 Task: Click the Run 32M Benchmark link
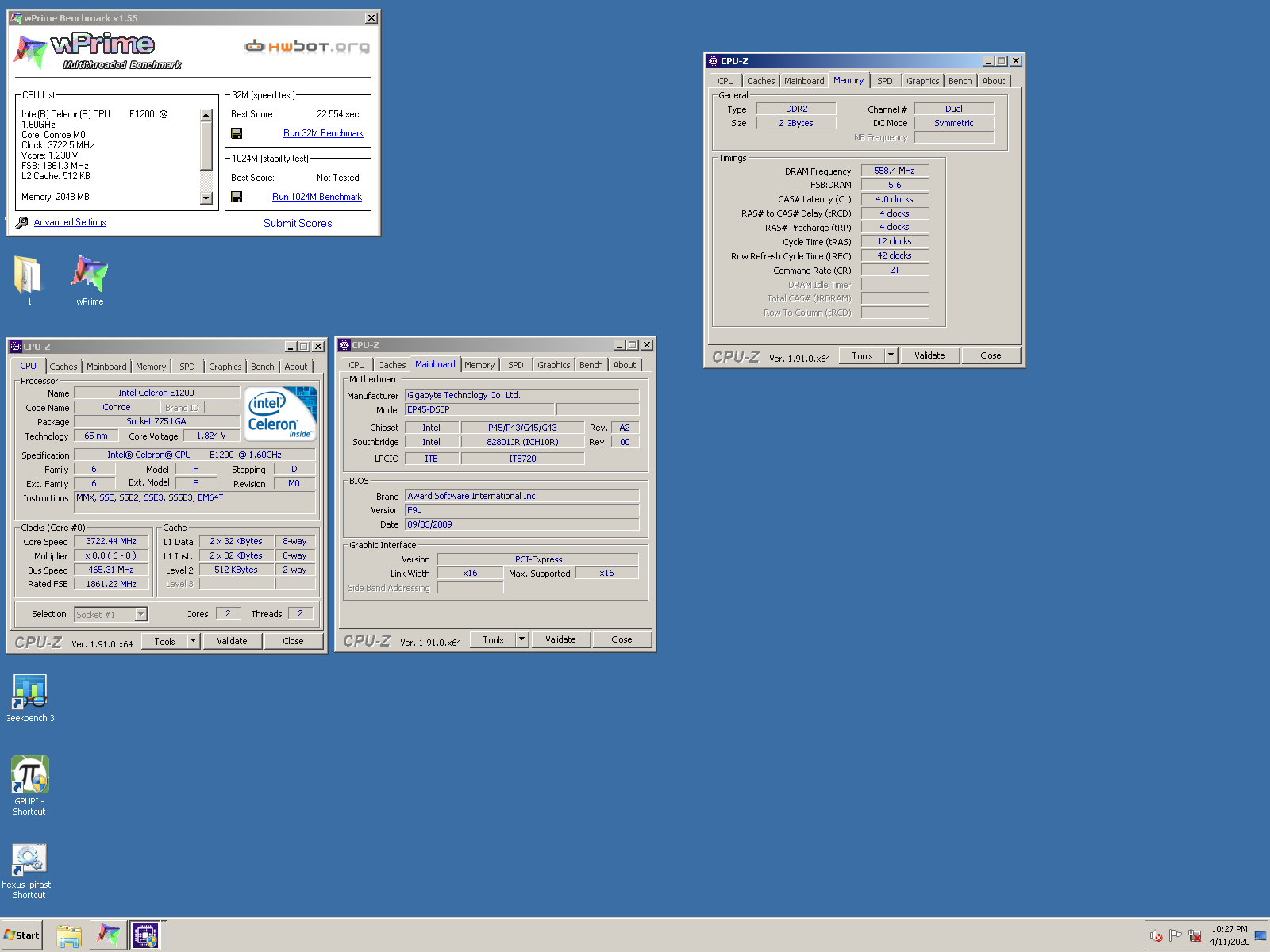point(323,133)
